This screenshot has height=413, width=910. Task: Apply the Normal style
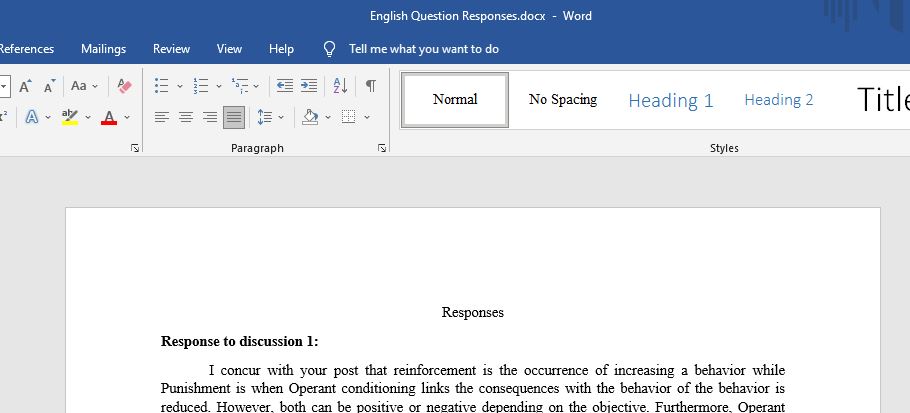[x=455, y=100]
